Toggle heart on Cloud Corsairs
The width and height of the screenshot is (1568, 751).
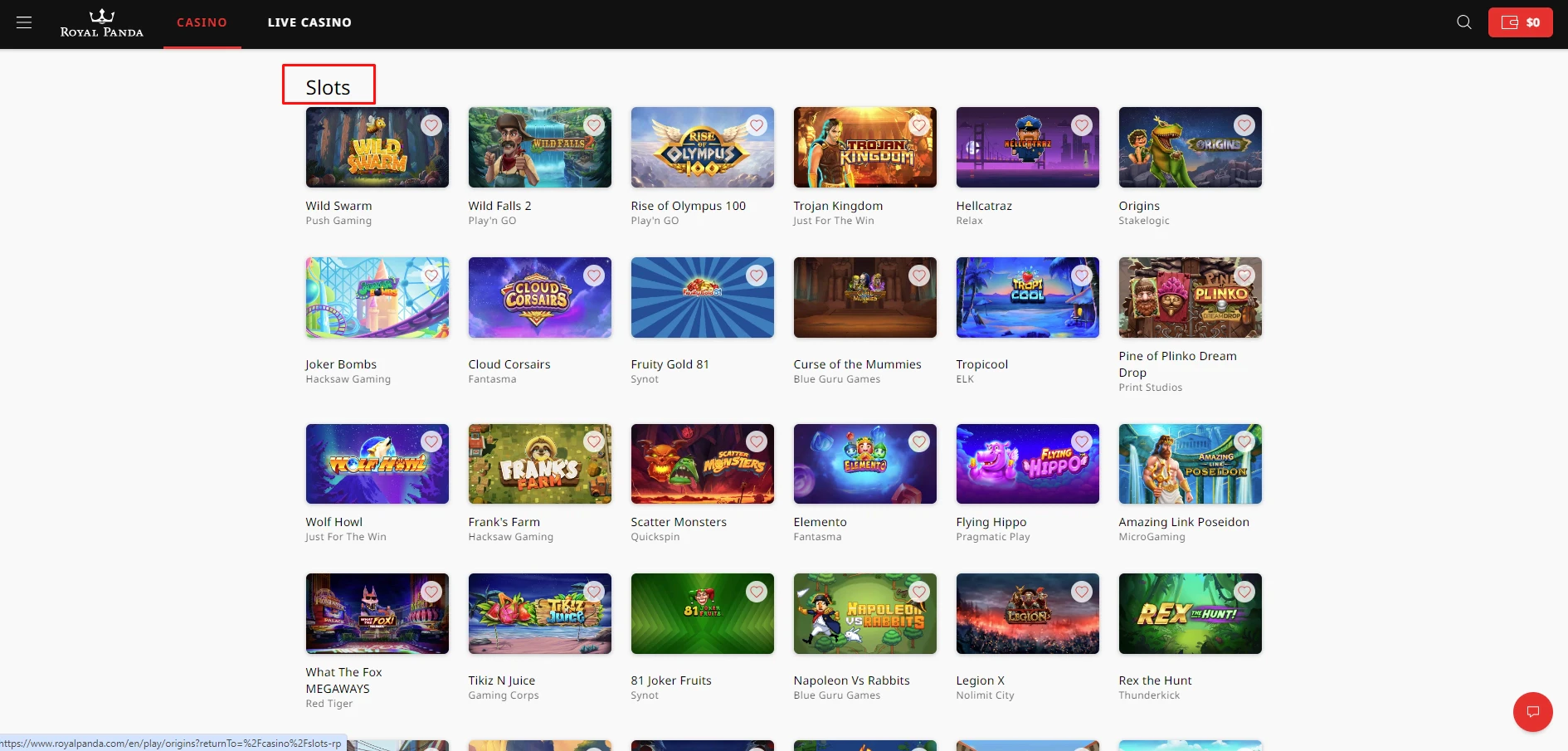point(594,276)
